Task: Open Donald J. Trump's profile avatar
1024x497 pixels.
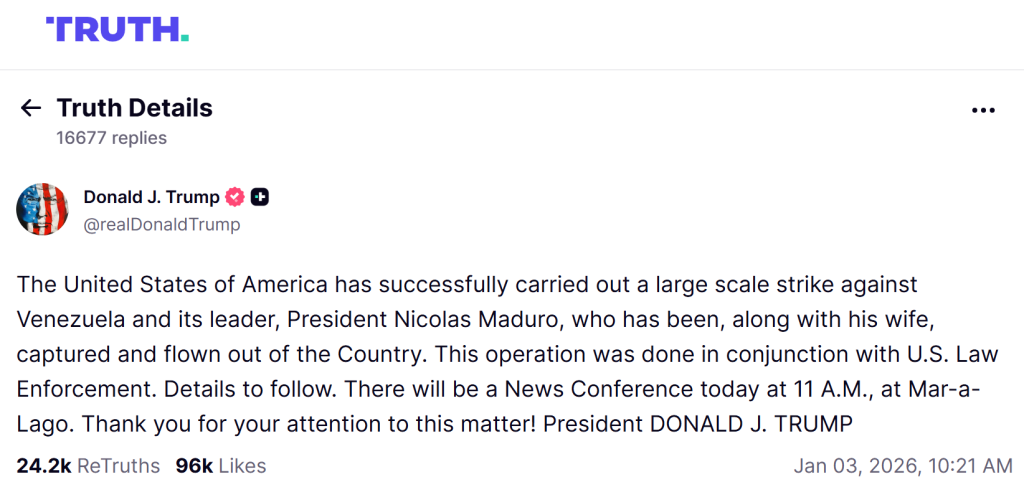Action: 42,210
